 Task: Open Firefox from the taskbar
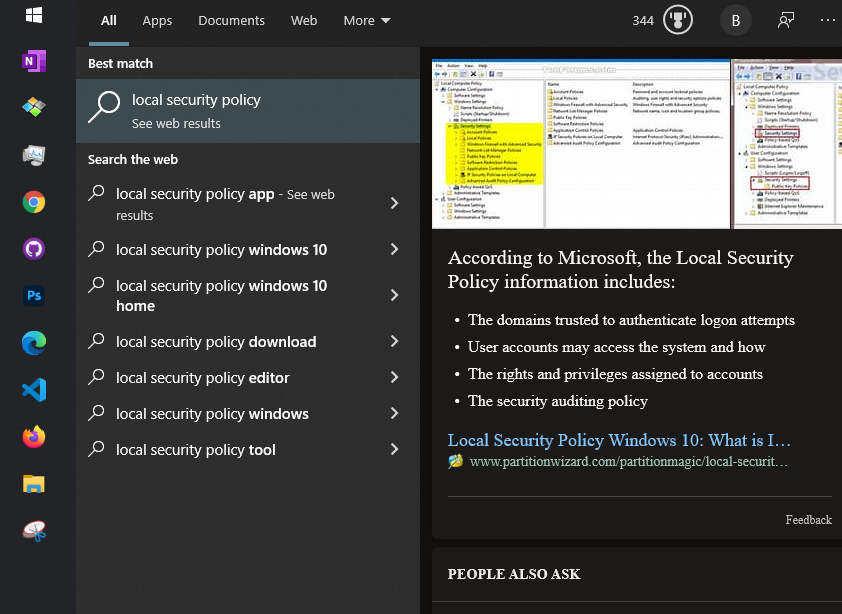point(34,437)
